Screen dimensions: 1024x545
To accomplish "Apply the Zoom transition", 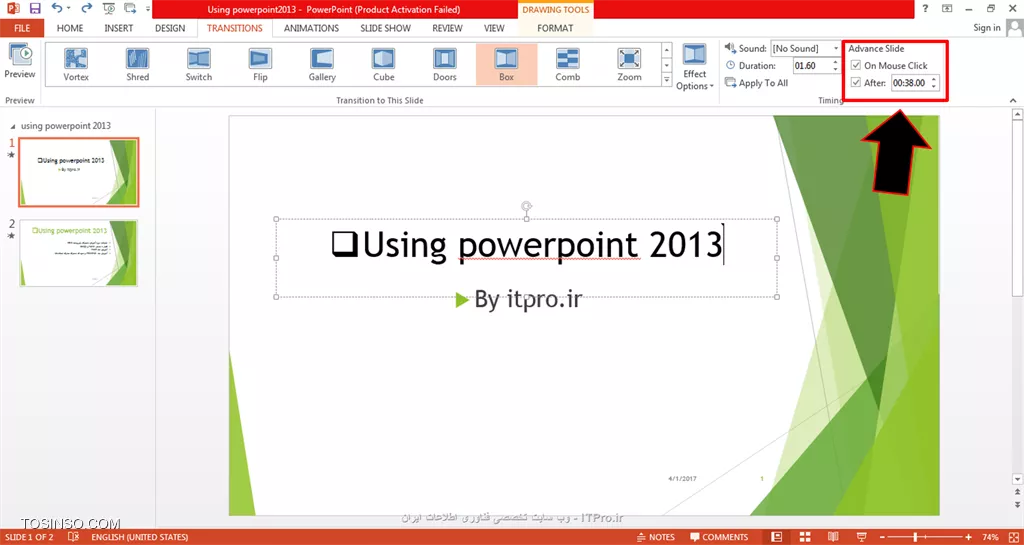I will click(629, 65).
